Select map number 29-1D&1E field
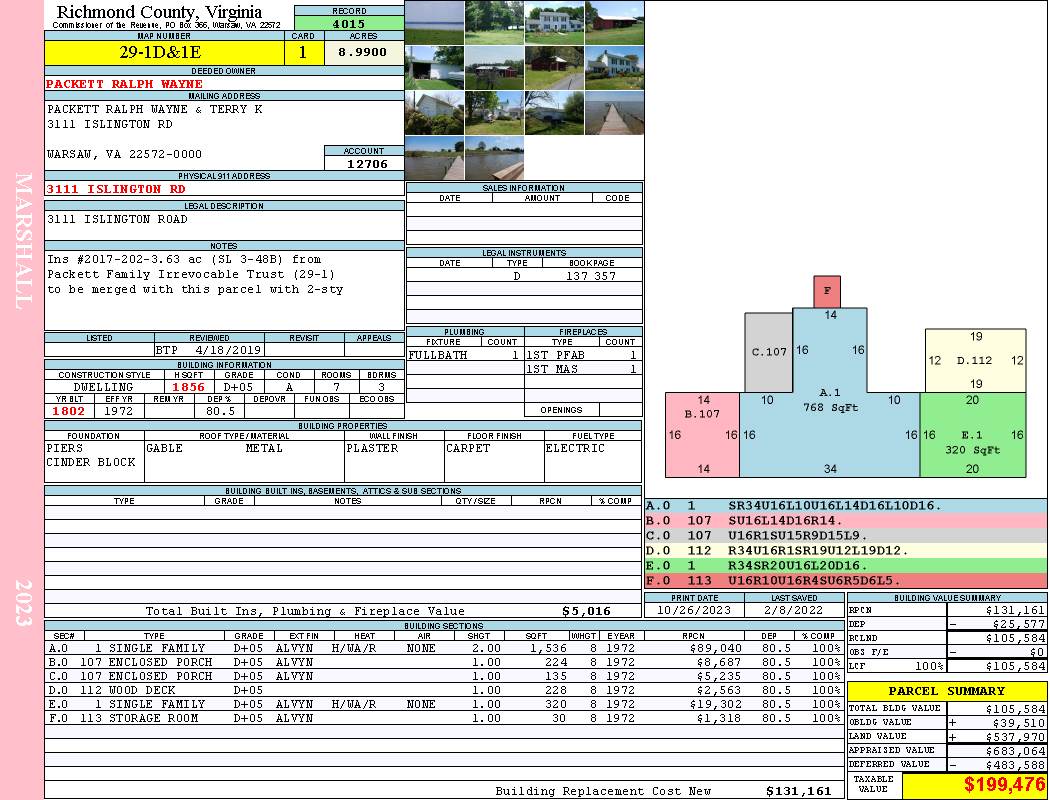Screen dimensions: 1050x800 tap(164, 52)
